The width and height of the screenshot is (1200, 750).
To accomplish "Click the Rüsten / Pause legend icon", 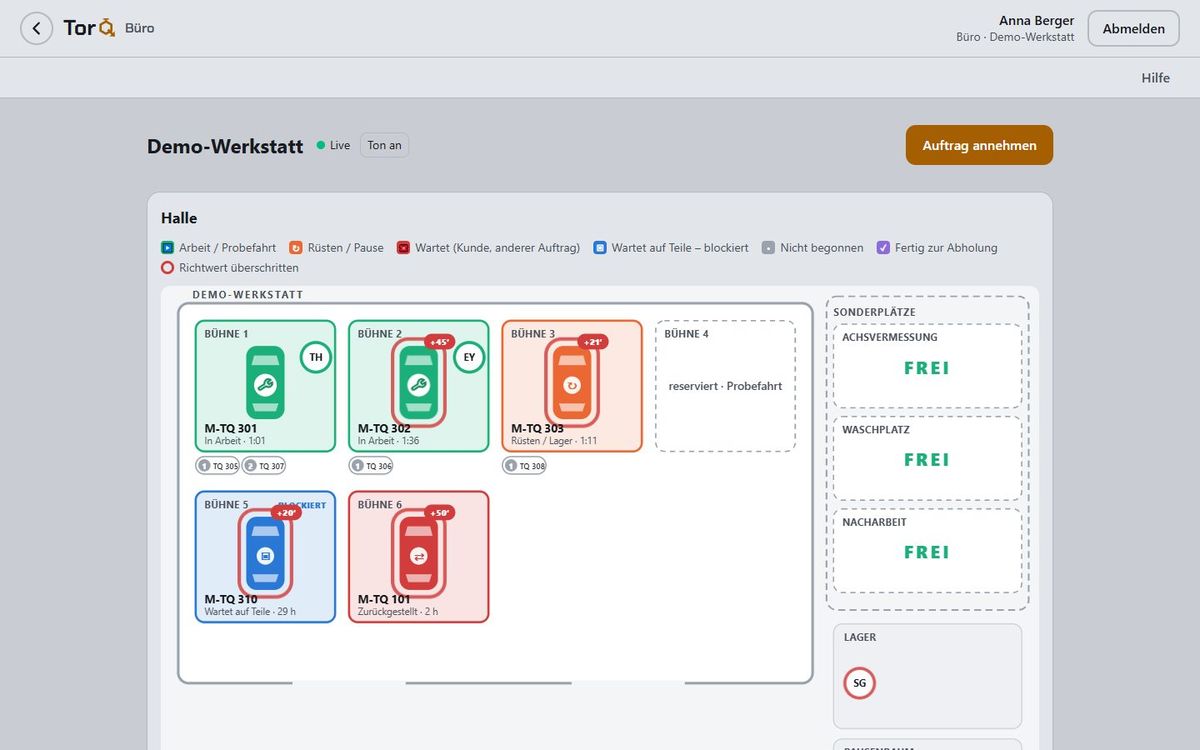I will coord(296,248).
